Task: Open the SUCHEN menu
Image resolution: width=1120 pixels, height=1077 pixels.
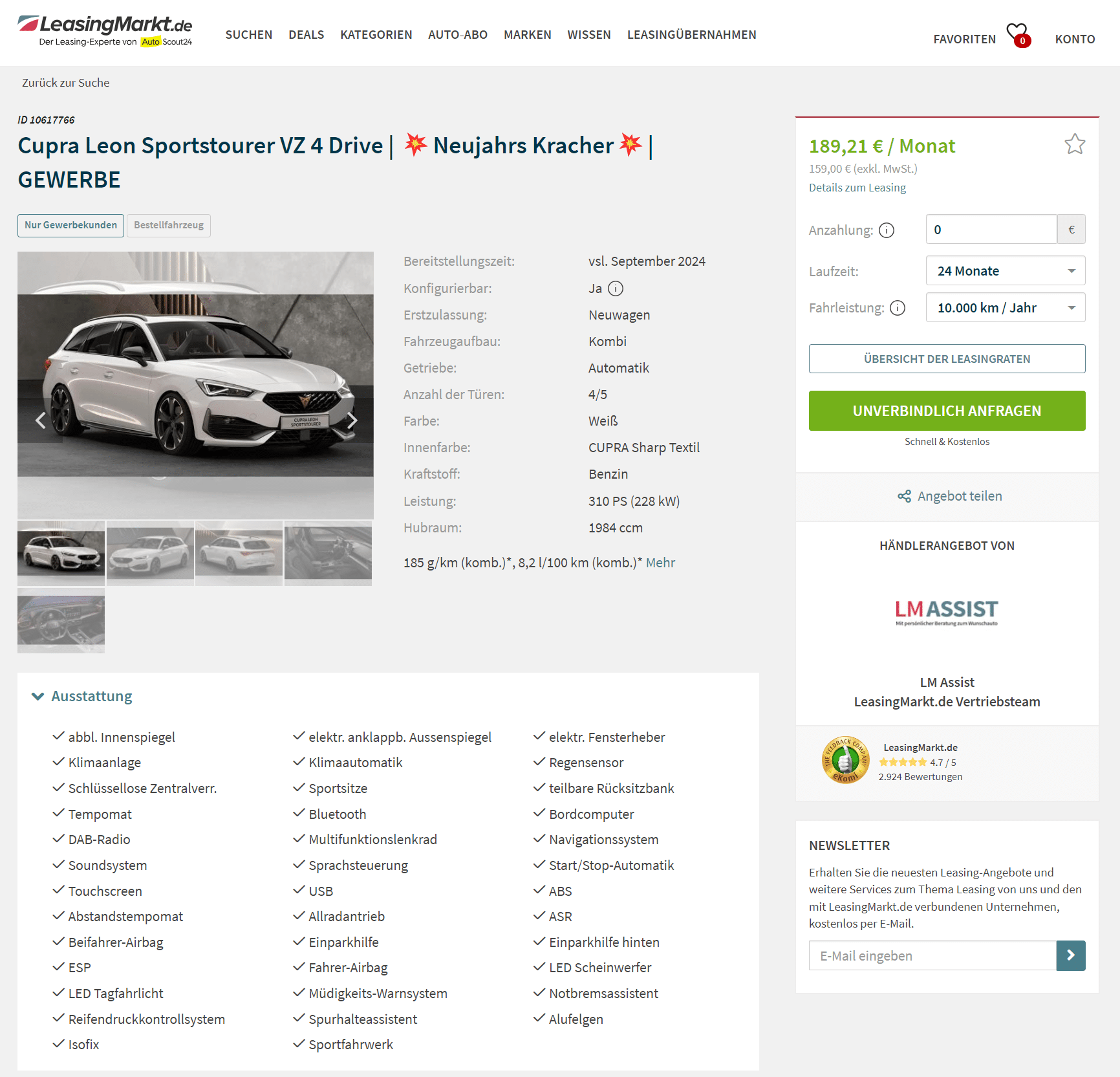Action: pyautogui.click(x=249, y=35)
